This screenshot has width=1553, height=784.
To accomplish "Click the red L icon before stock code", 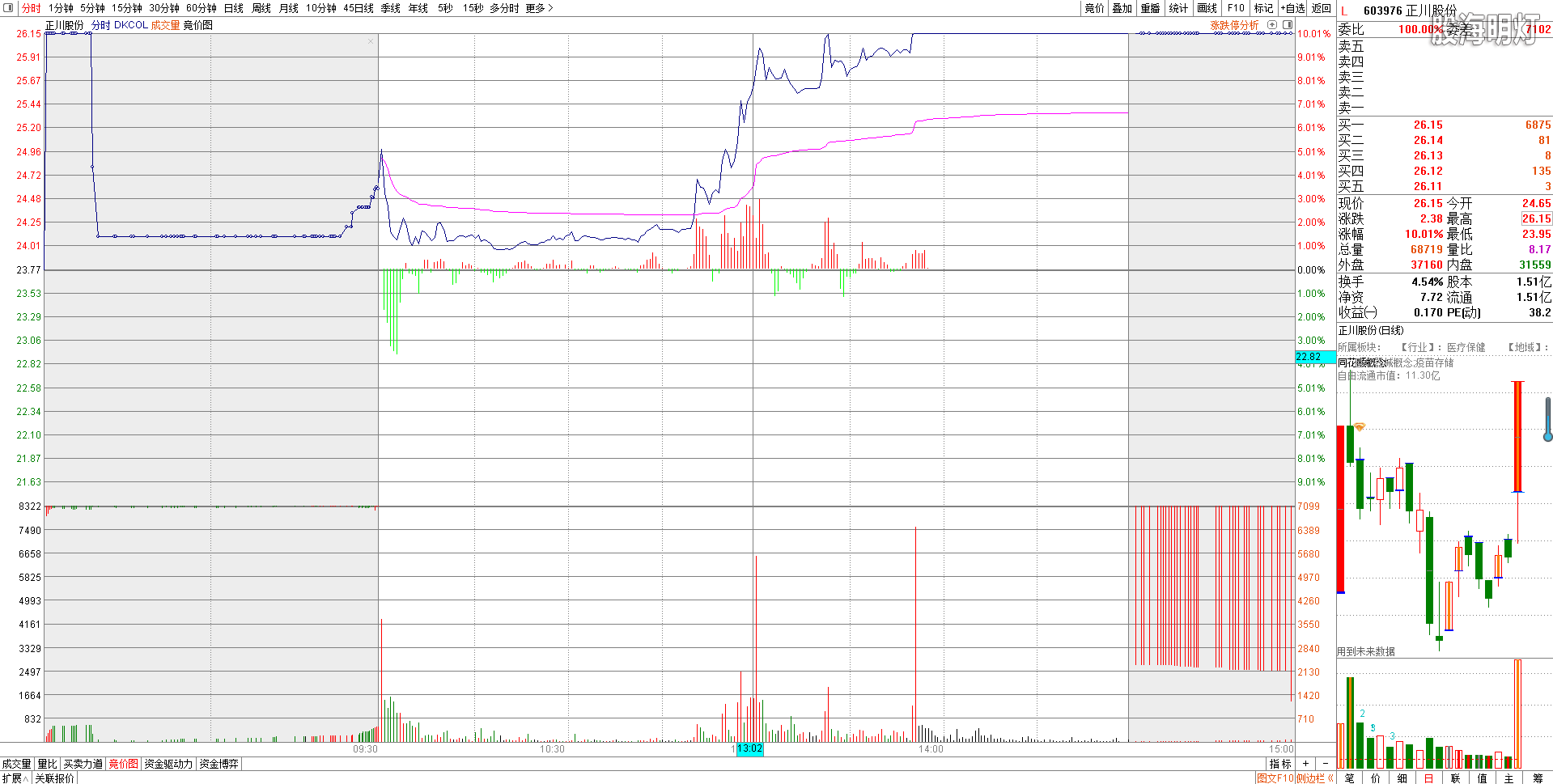I will tap(1344, 11).
